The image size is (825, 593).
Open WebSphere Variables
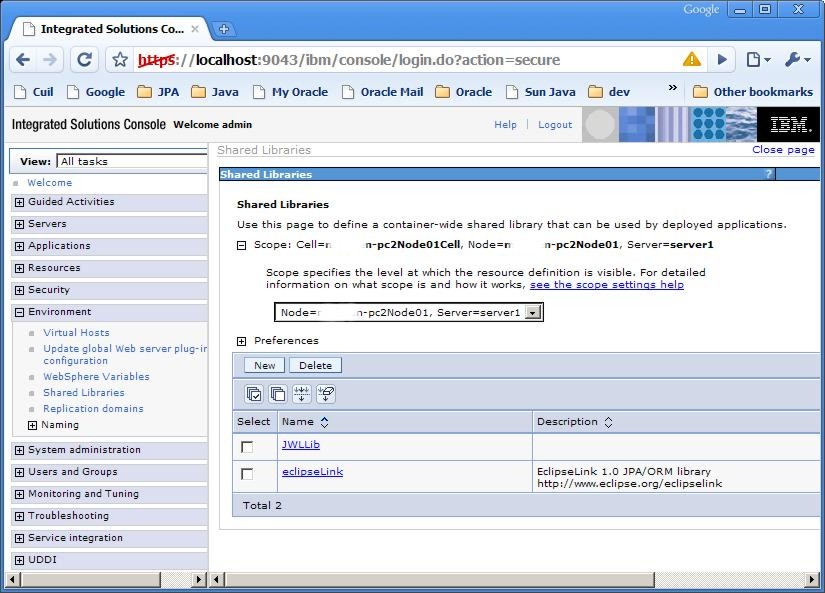pyautogui.click(x=96, y=377)
